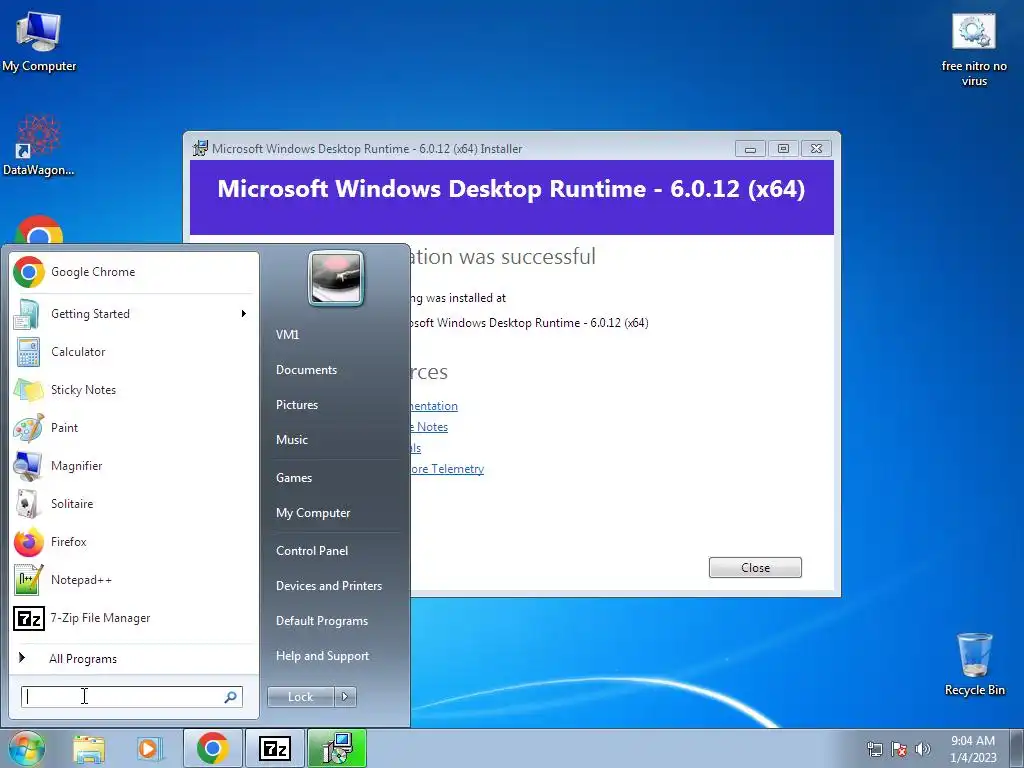Launch Solitaire game
The image size is (1024, 768).
coord(133,504)
